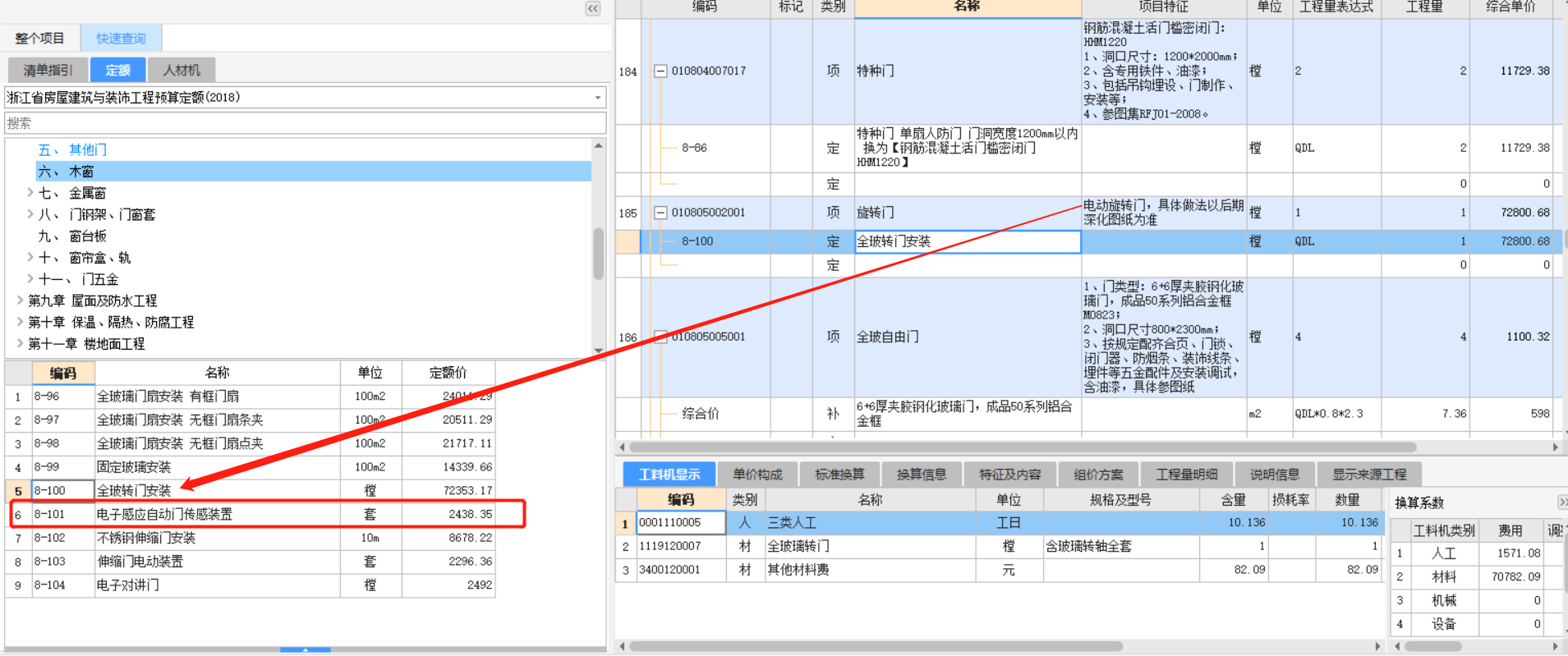Open the quota library dropdown 浙江省房屋建筑与装饰工程预算定额

[306, 98]
